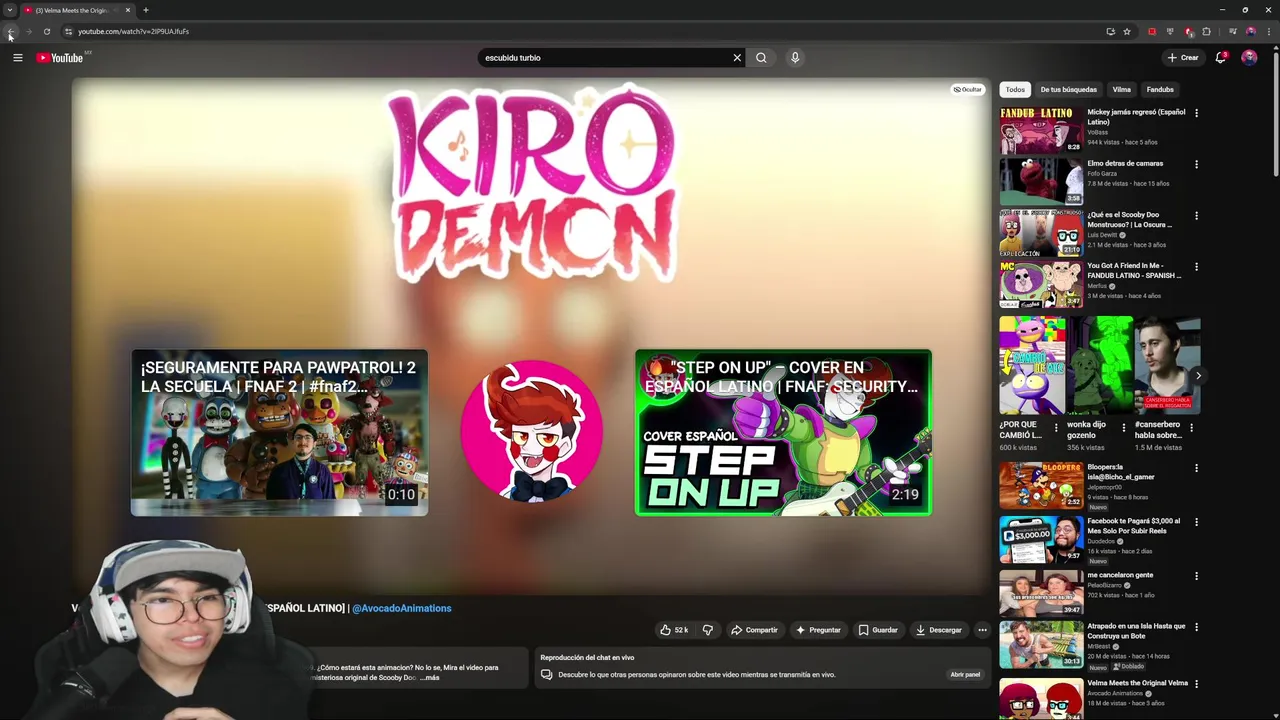Open the browser extensions puzzle icon
The height and width of the screenshot is (720, 1280).
tap(1206, 31)
